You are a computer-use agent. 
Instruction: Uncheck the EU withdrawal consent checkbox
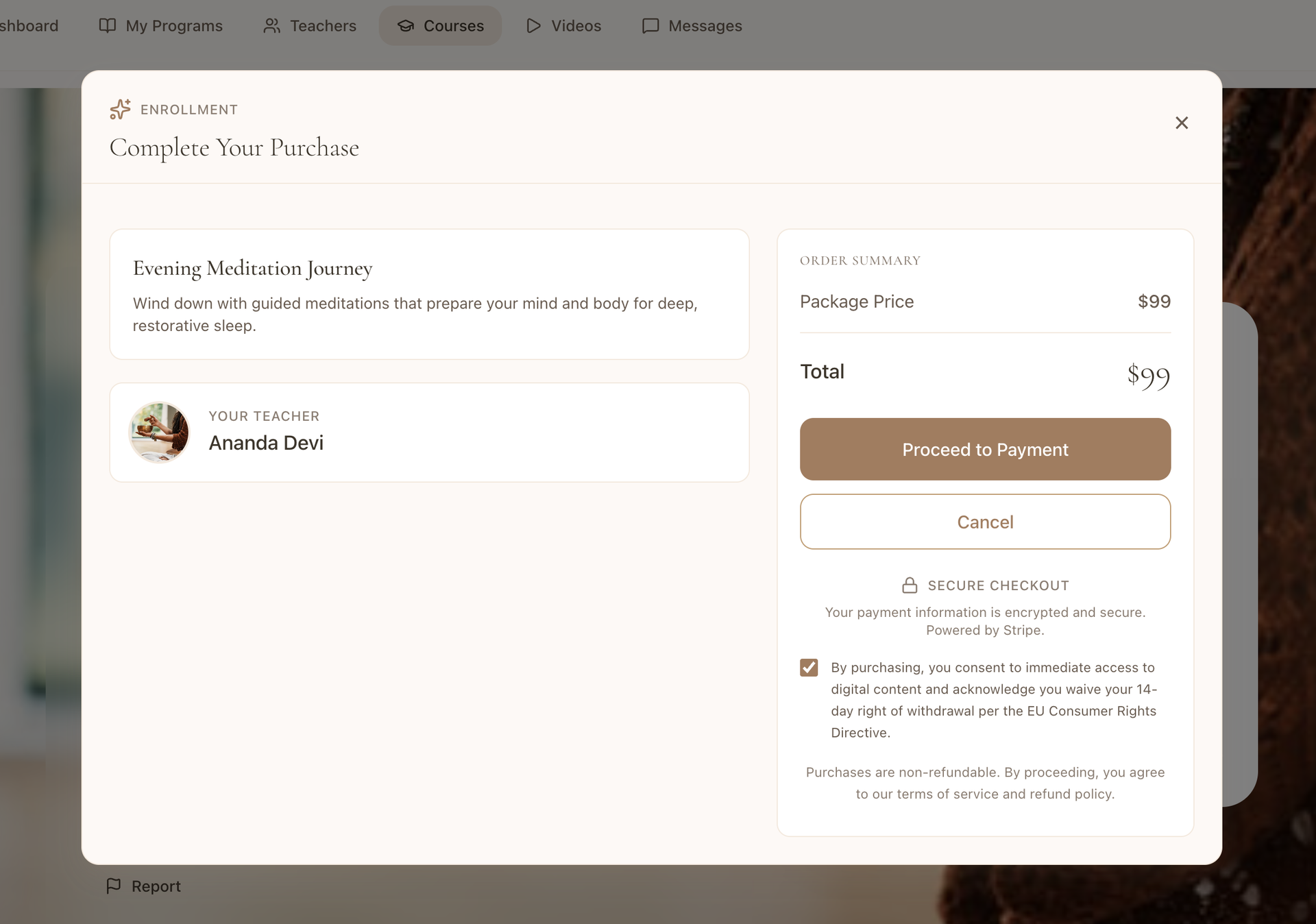coord(809,668)
